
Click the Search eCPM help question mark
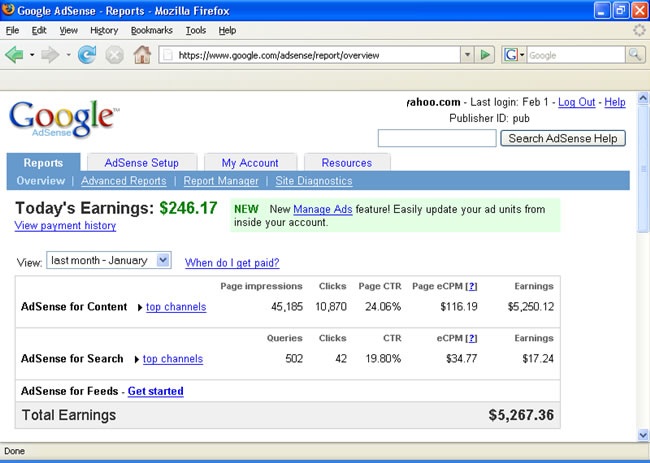tap(471, 338)
